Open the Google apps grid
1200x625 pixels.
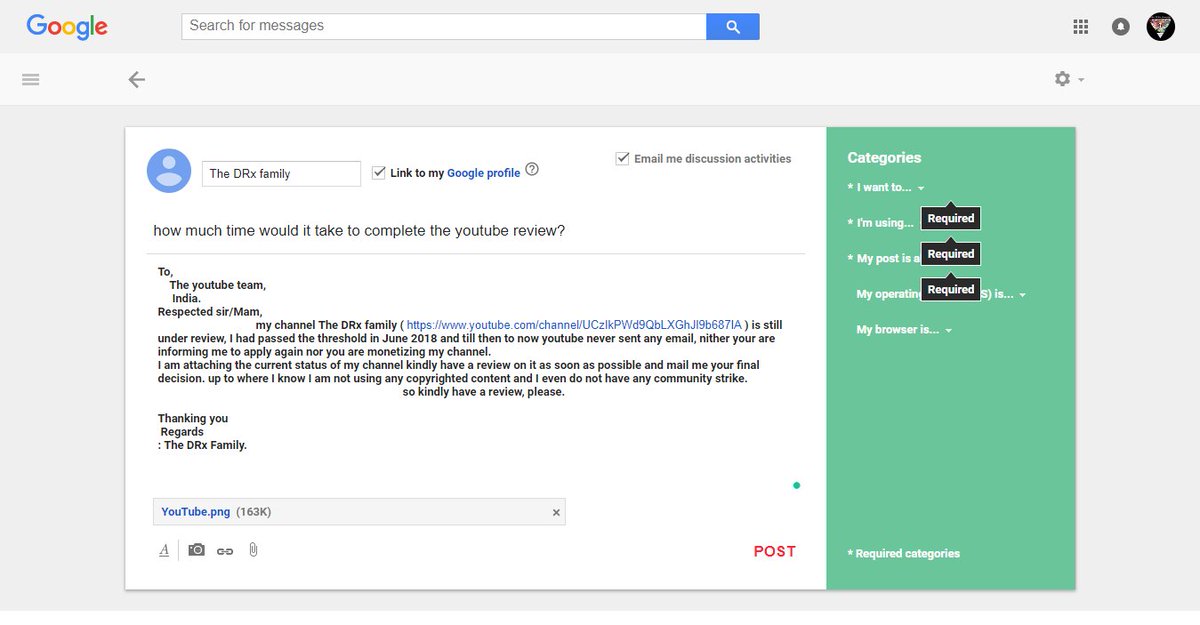click(x=1080, y=27)
